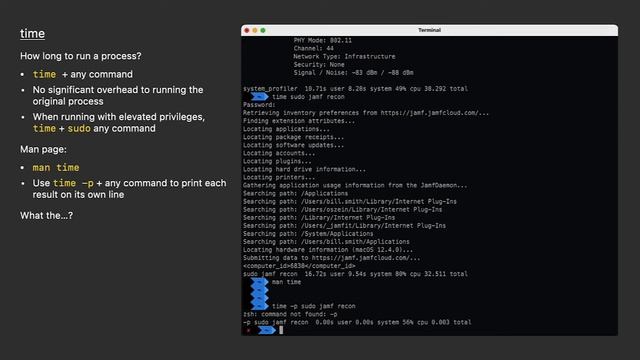Click 'Locating printers...' line
Screen dimensions: 640x360
pos(279,177)
